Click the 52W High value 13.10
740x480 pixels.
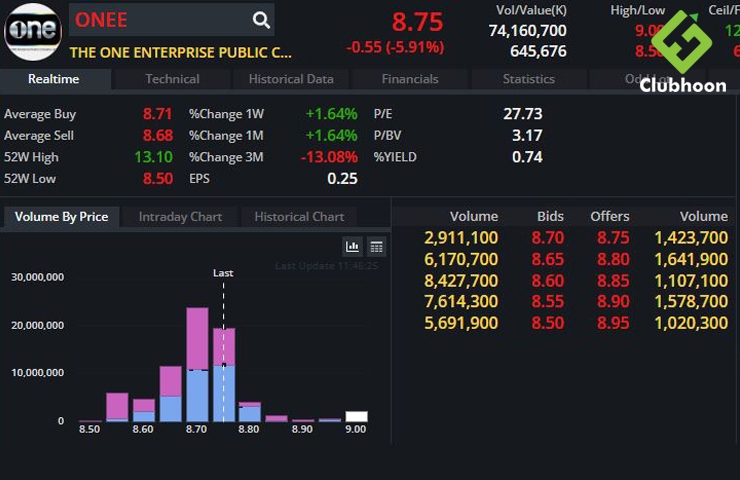(x=153, y=157)
